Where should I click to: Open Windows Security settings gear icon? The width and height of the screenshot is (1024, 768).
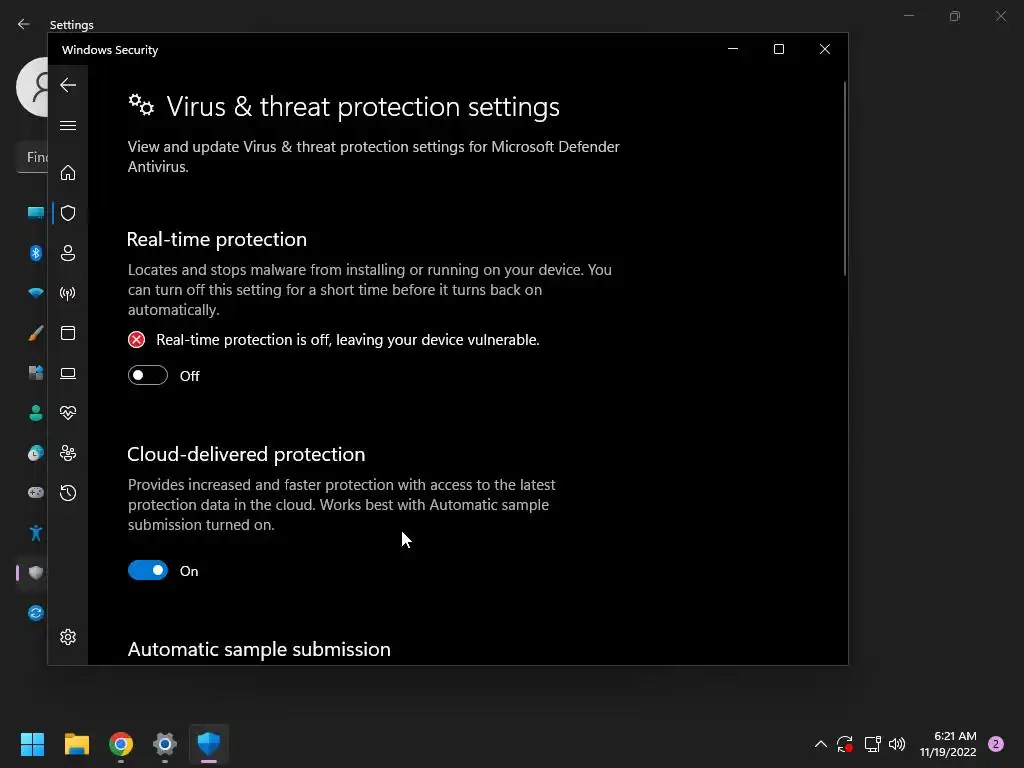68,637
